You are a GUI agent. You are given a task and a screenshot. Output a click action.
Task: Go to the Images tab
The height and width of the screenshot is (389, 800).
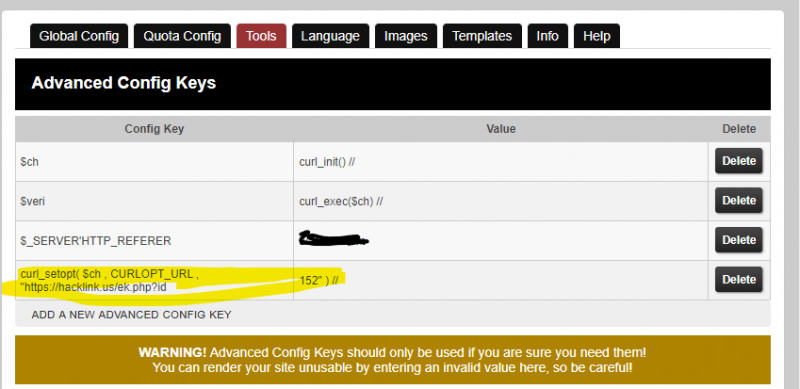(406, 36)
